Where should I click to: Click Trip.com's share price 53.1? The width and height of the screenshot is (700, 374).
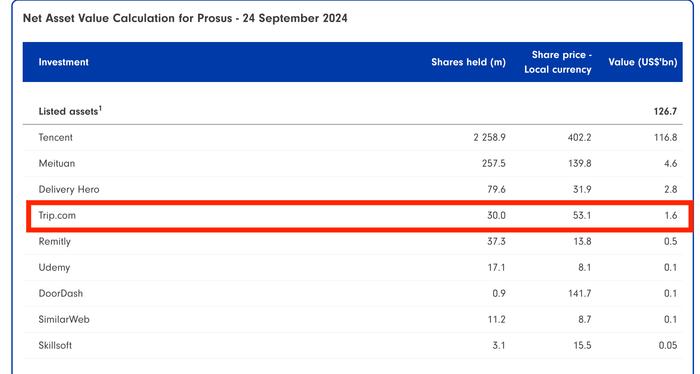click(582, 216)
